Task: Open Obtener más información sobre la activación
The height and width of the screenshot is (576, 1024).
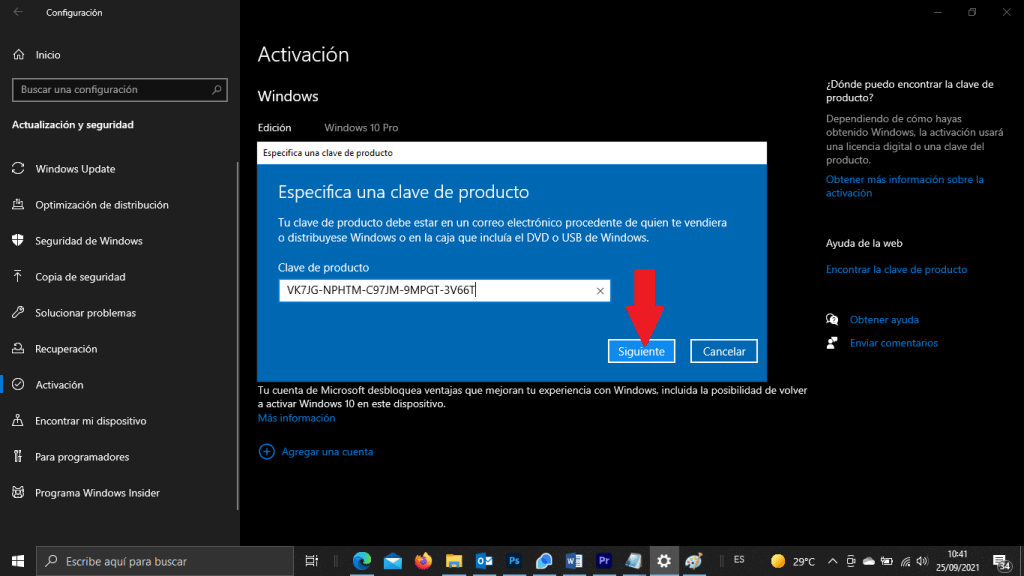Action: 904,186
